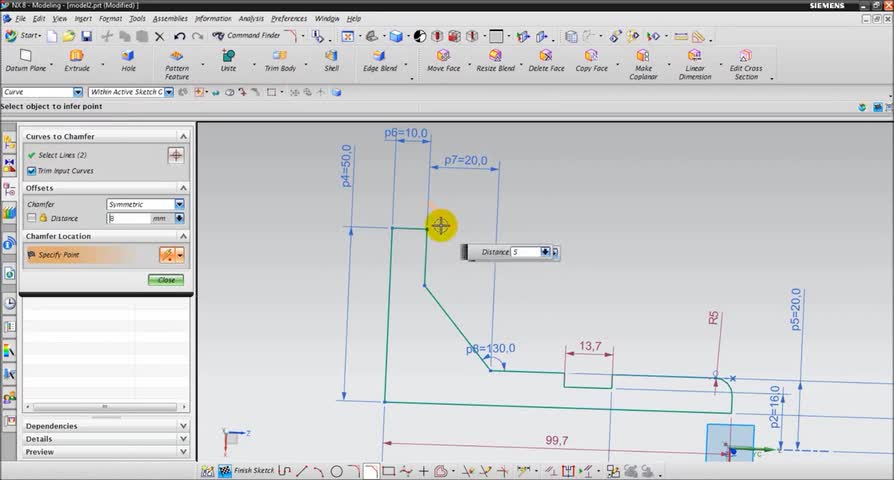Image resolution: width=894 pixels, height=480 pixels.
Task: Select the Linear Dimension tool
Action: tap(694, 64)
